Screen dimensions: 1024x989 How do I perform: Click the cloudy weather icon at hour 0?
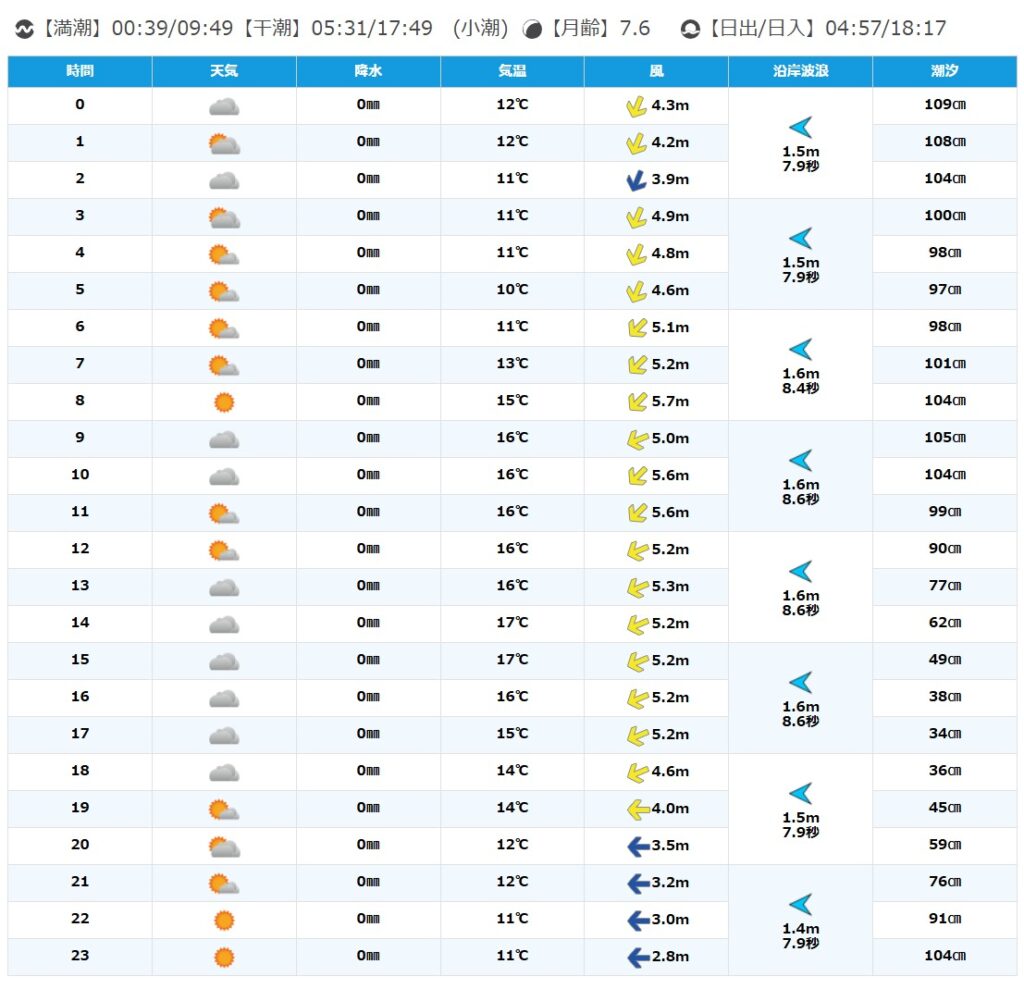(x=224, y=107)
